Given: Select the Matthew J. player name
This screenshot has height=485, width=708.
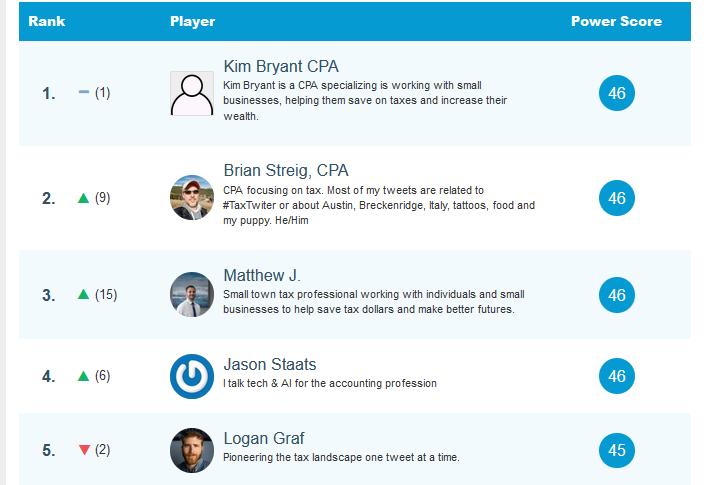Looking at the screenshot, I should pos(262,276).
